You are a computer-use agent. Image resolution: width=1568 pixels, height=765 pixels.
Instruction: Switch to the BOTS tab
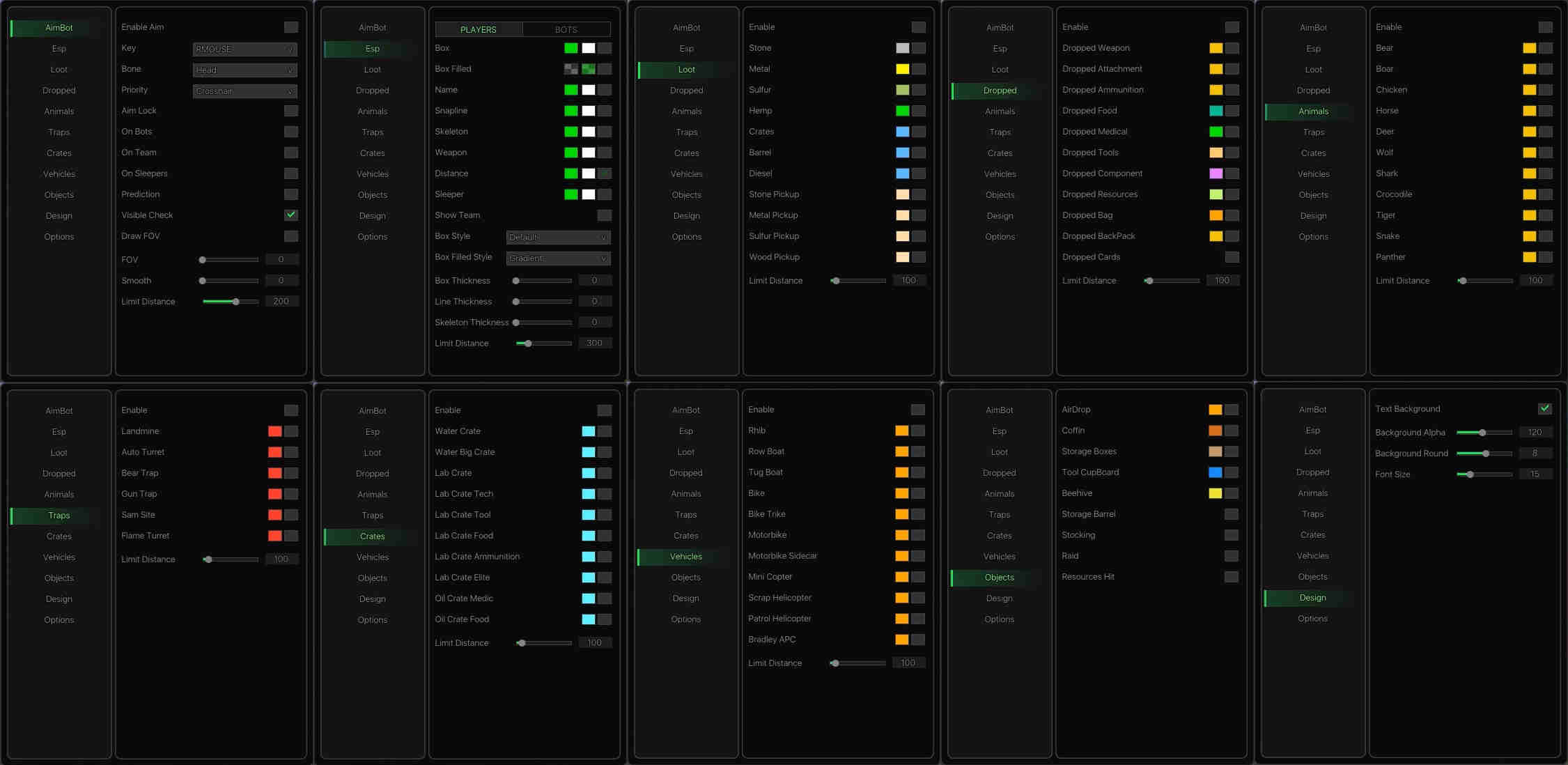pyautogui.click(x=566, y=29)
